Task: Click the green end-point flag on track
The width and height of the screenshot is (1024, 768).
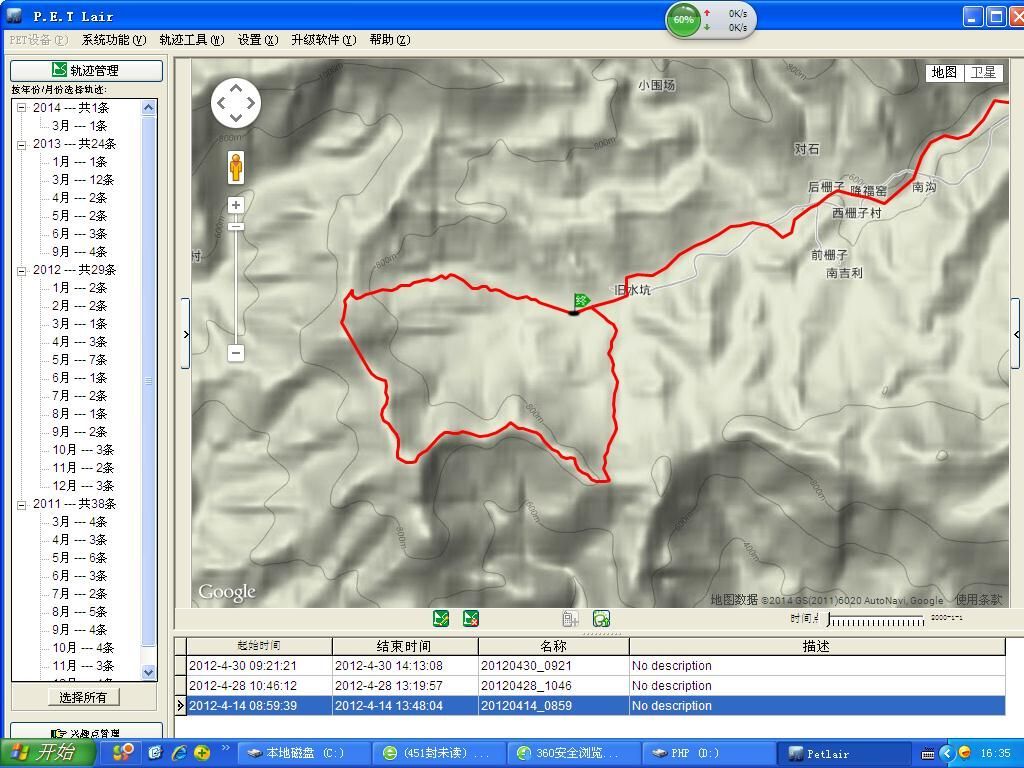Action: [580, 301]
